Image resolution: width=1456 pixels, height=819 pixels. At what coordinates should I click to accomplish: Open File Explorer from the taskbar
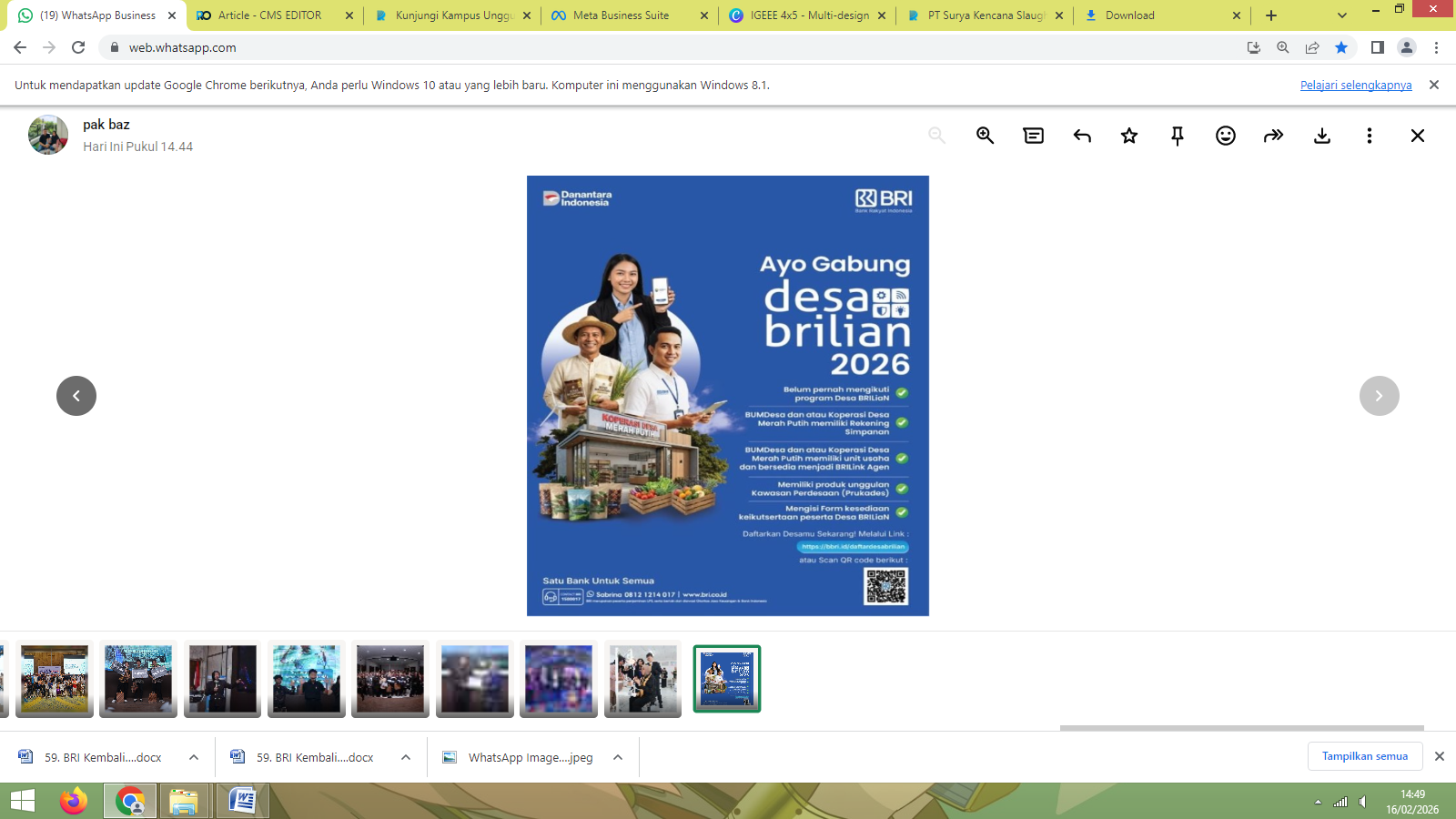pos(184,801)
